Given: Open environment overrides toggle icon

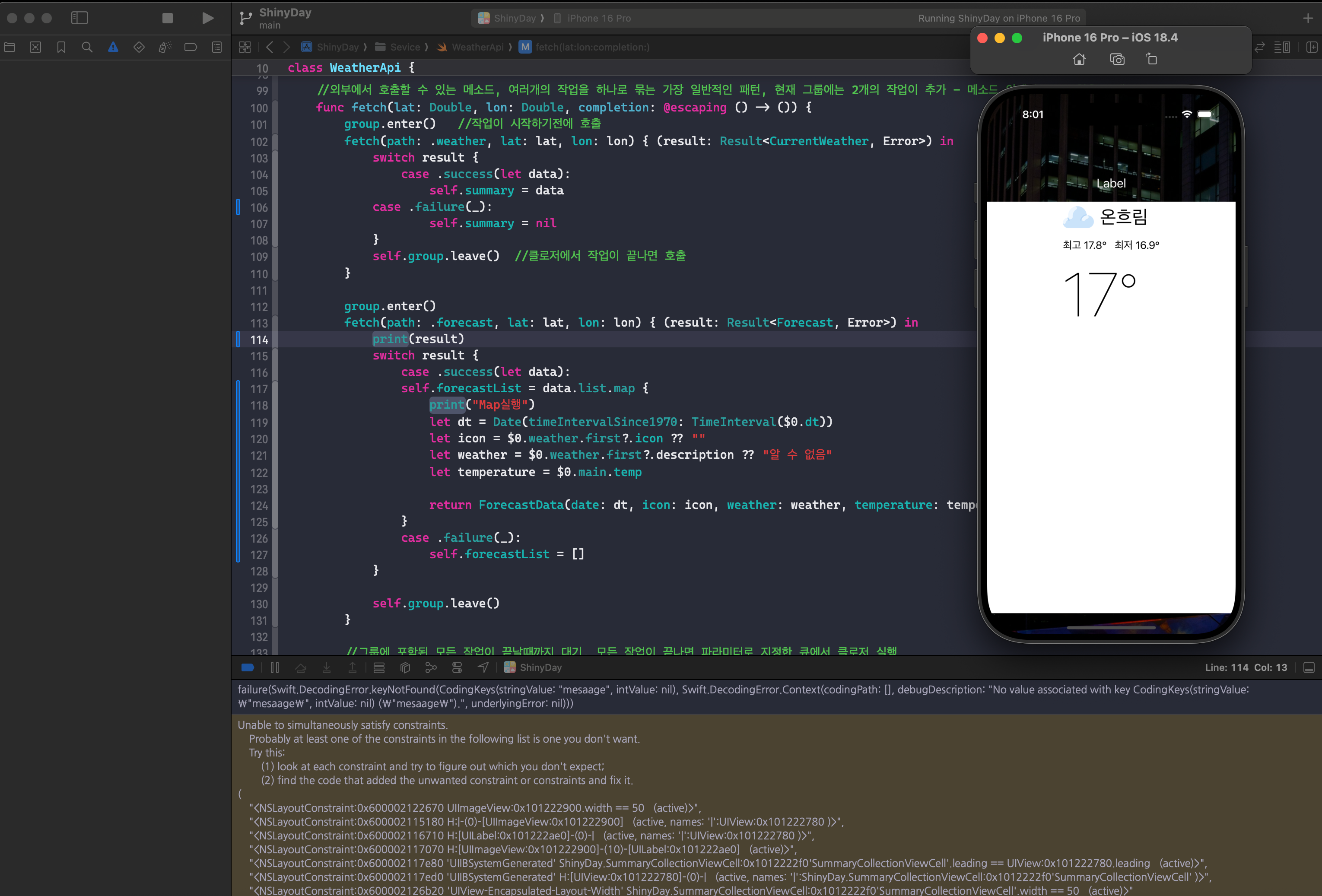Looking at the screenshot, I should click(x=457, y=667).
